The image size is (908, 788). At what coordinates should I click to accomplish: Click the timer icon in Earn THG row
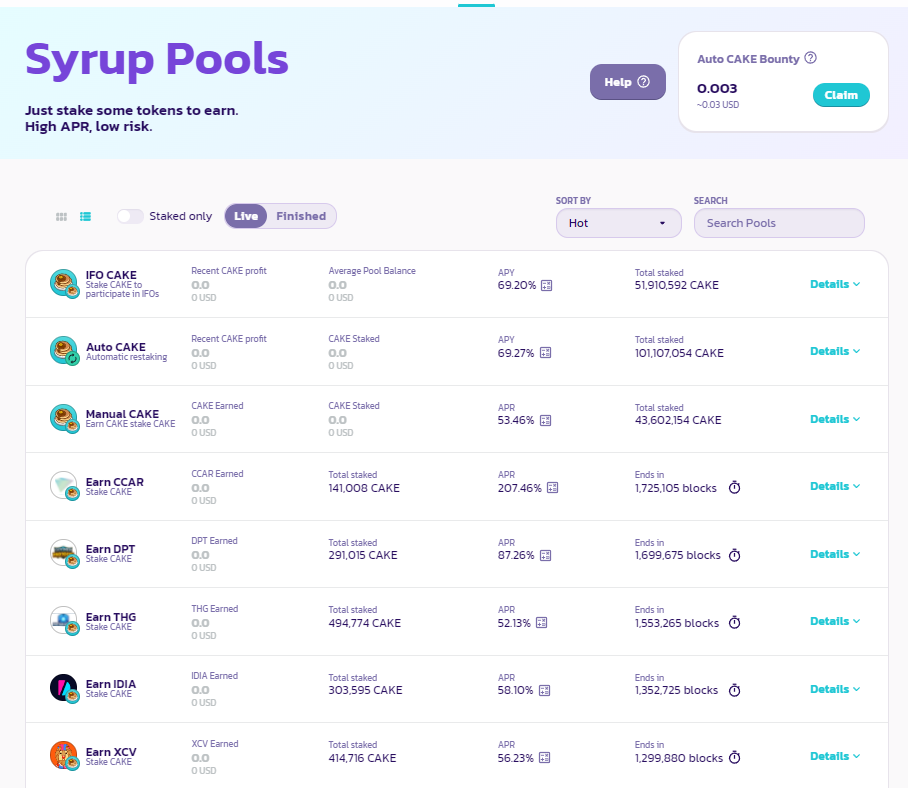coord(734,622)
